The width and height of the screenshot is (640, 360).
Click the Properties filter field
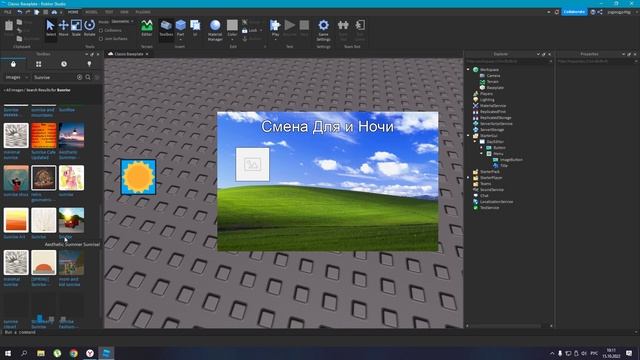[x=597, y=61]
